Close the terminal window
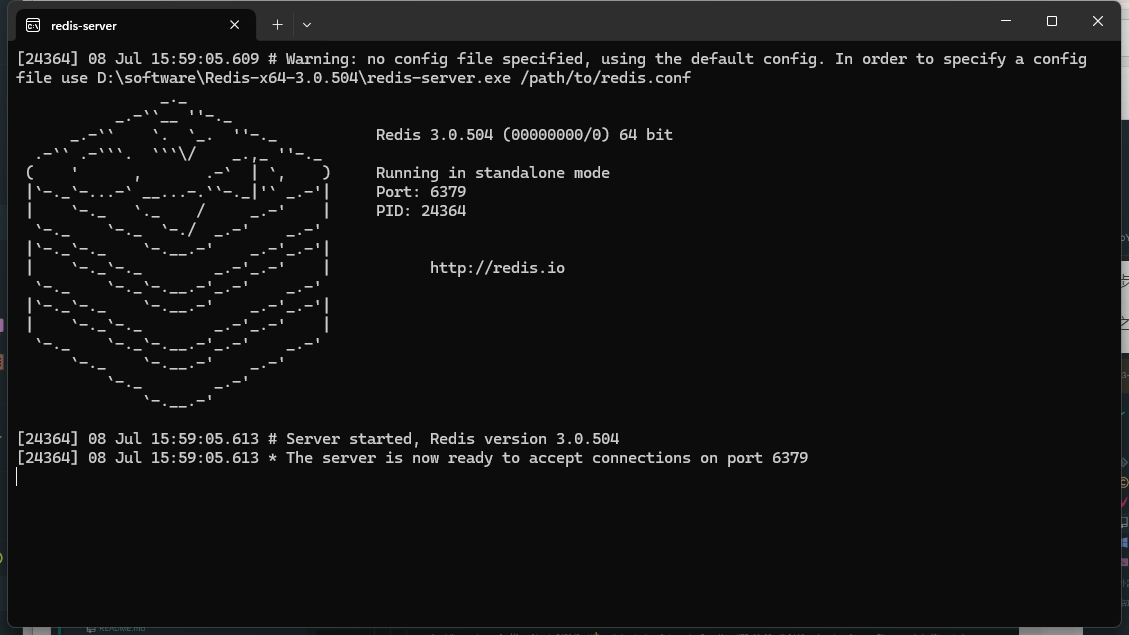This screenshot has width=1129, height=635. [1098, 21]
